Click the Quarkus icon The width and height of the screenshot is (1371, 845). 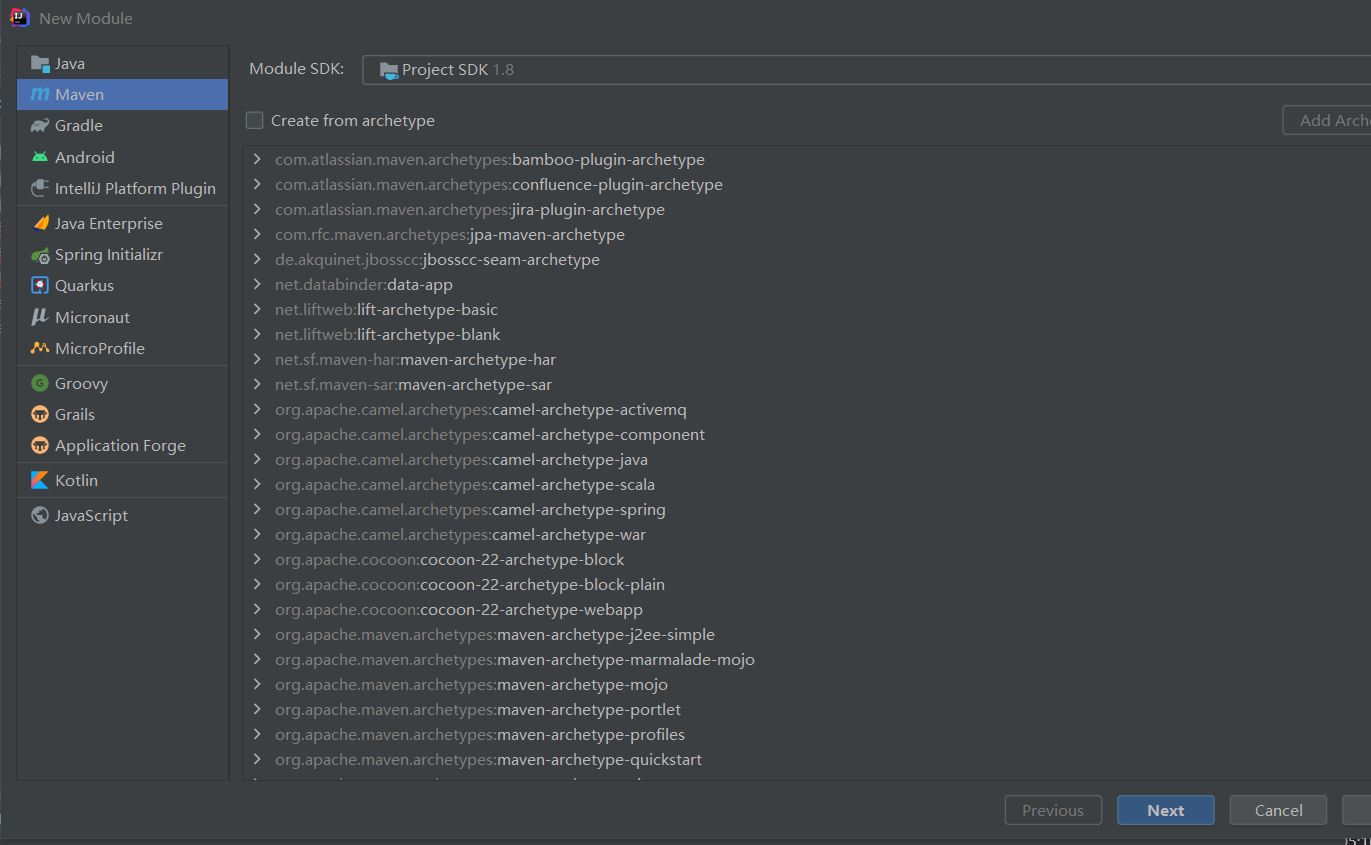(40, 286)
